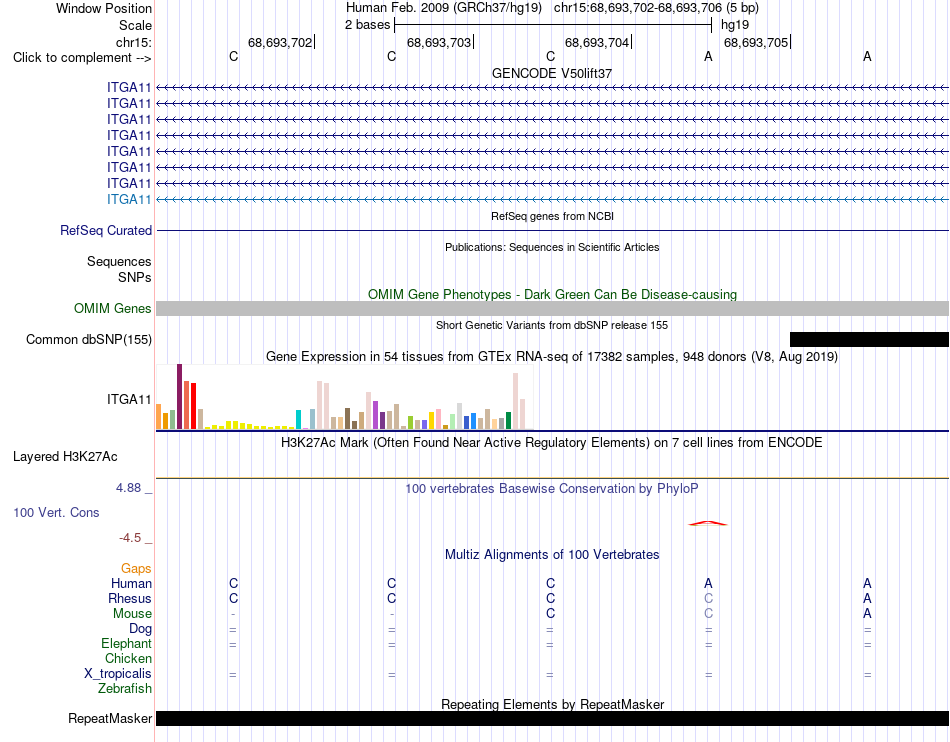Click the 'Click to complement -->' label

[x=82, y=58]
